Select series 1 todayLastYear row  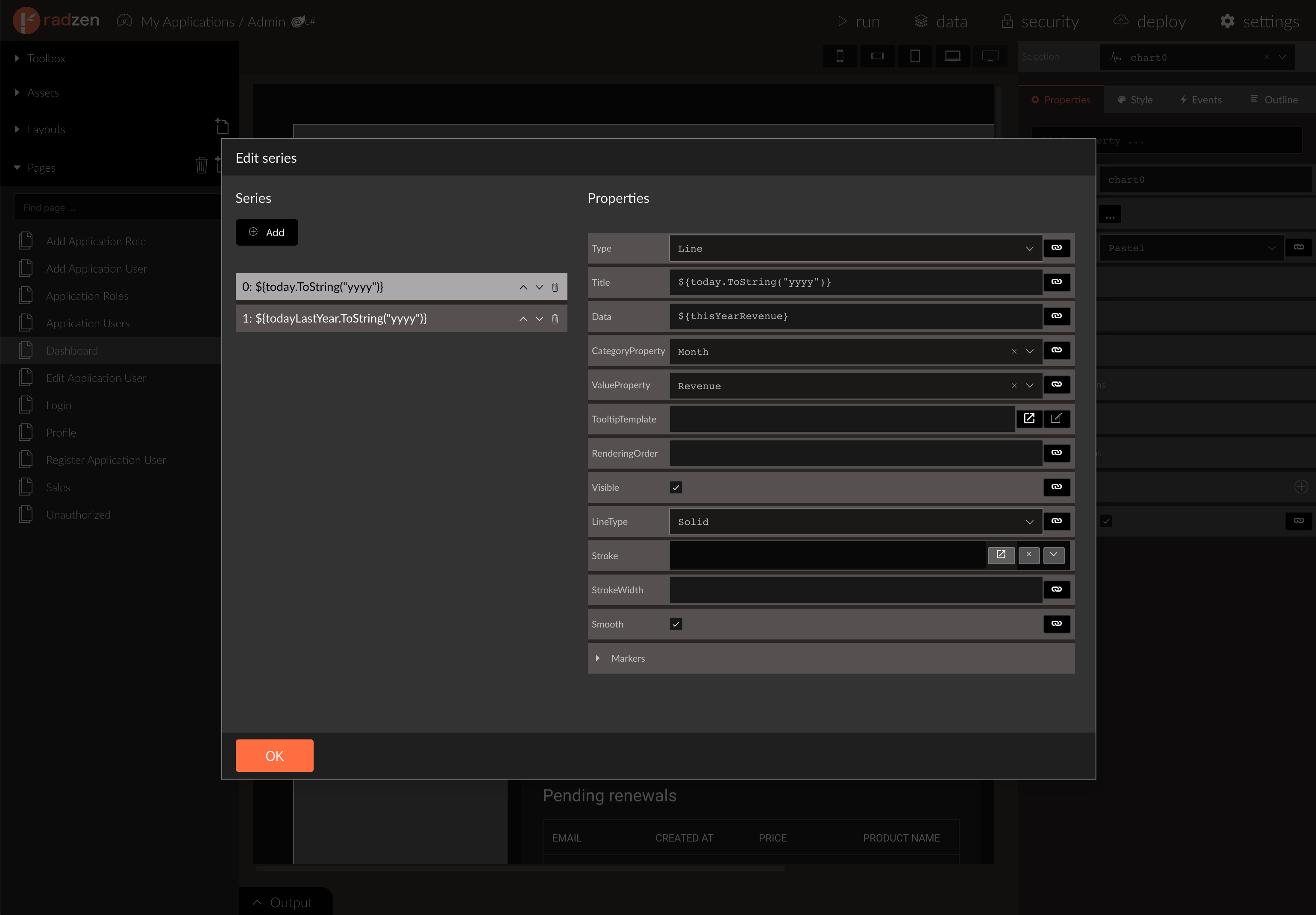pyautogui.click(x=401, y=319)
